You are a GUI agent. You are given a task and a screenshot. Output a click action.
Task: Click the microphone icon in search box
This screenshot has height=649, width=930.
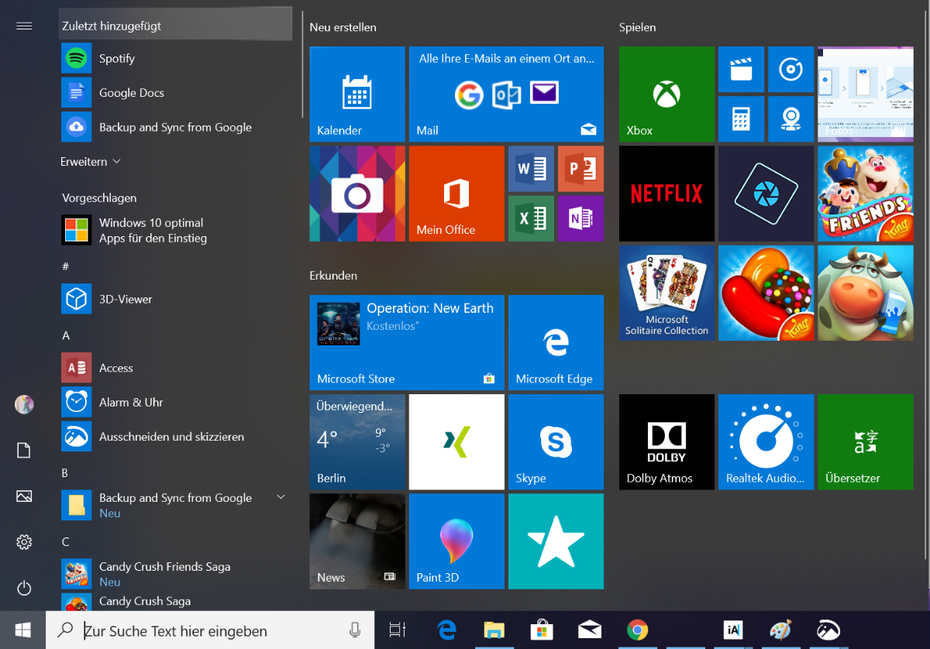(355, 630)
